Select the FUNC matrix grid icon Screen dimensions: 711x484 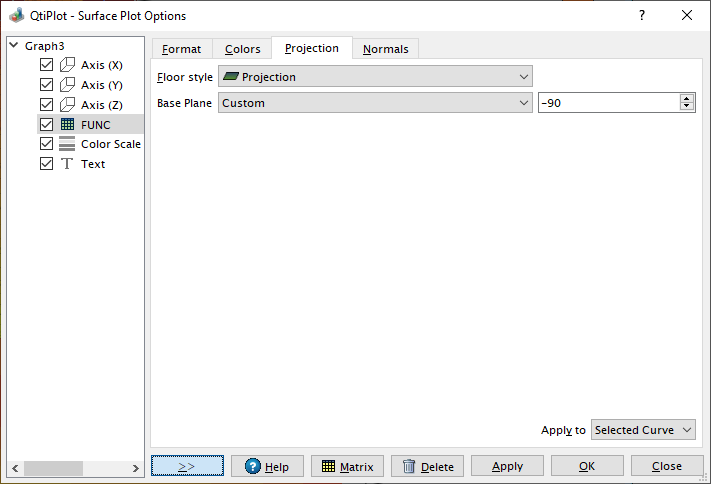tap(67, 124)
